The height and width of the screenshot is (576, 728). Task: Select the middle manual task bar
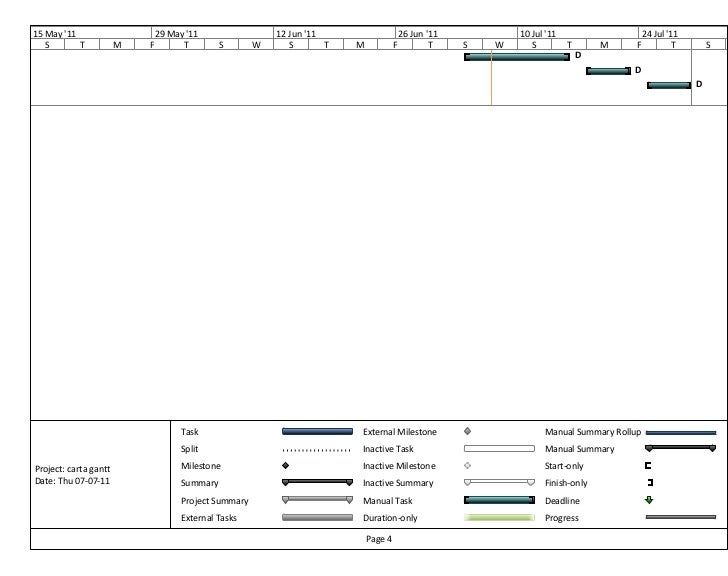[x=608, y=71]
